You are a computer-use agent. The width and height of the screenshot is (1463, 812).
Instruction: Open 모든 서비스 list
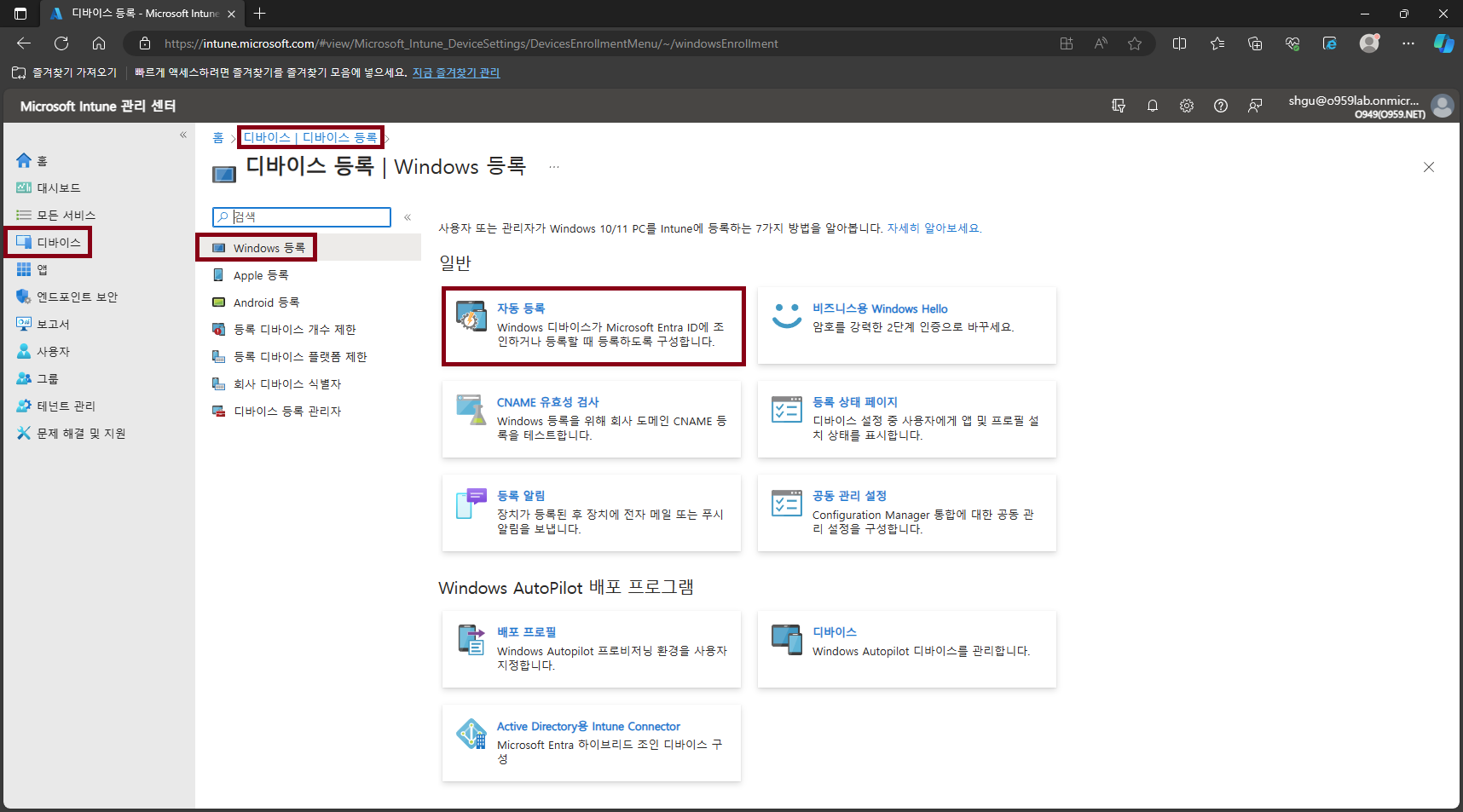coord(56,216)
